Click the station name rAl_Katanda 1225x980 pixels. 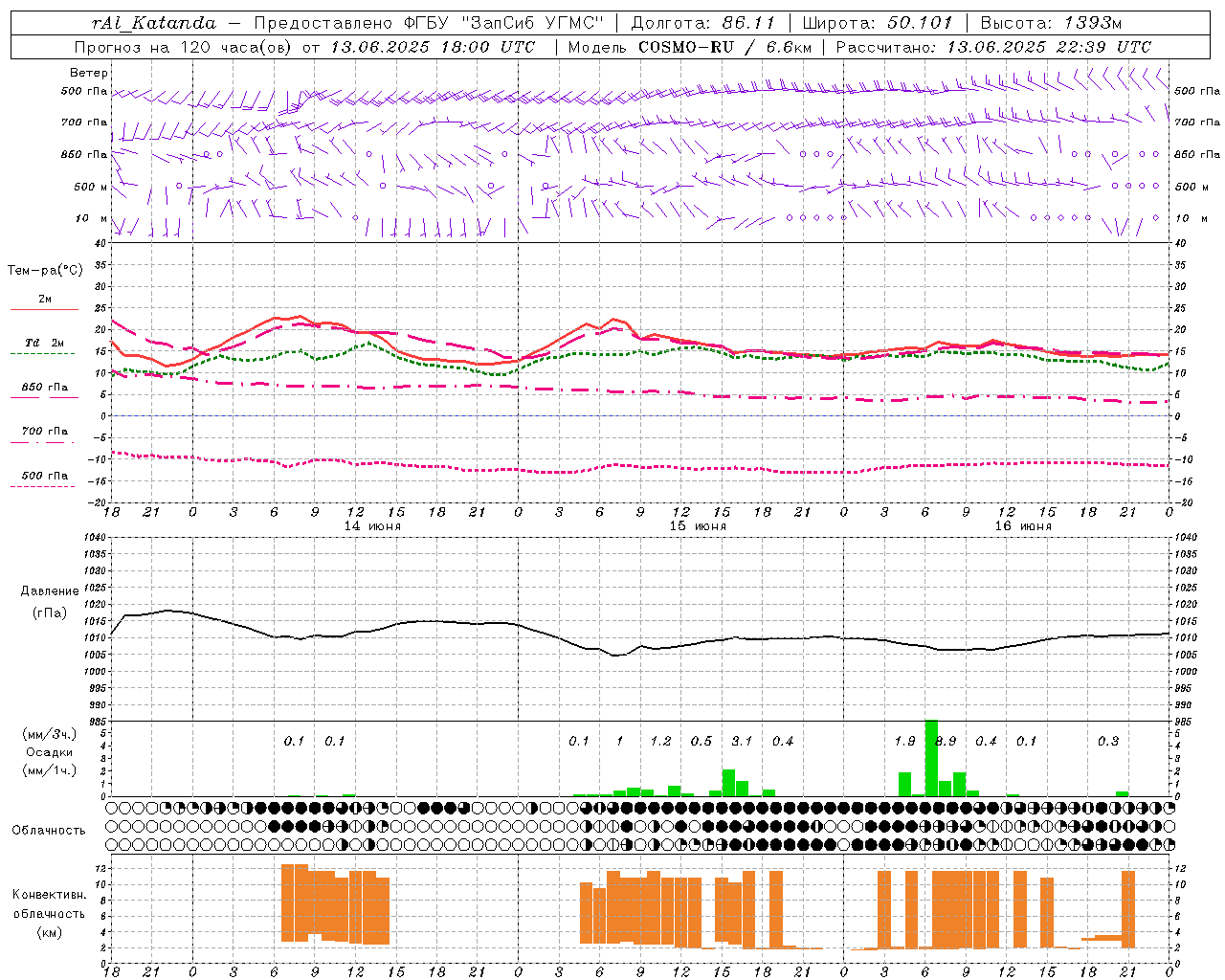pyautogui.click(x=154, y=23)
